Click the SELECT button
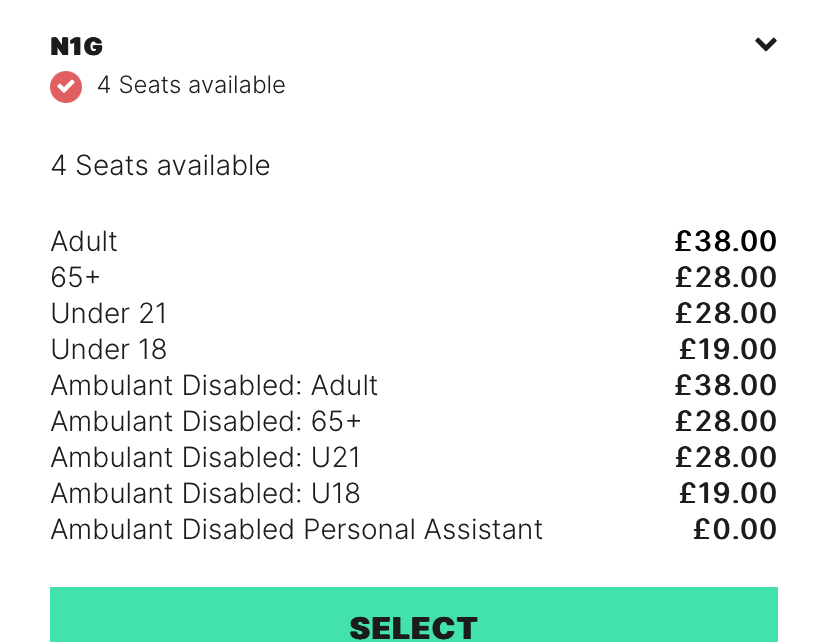Viewport: 828px width, 642px height. (414, 615)
